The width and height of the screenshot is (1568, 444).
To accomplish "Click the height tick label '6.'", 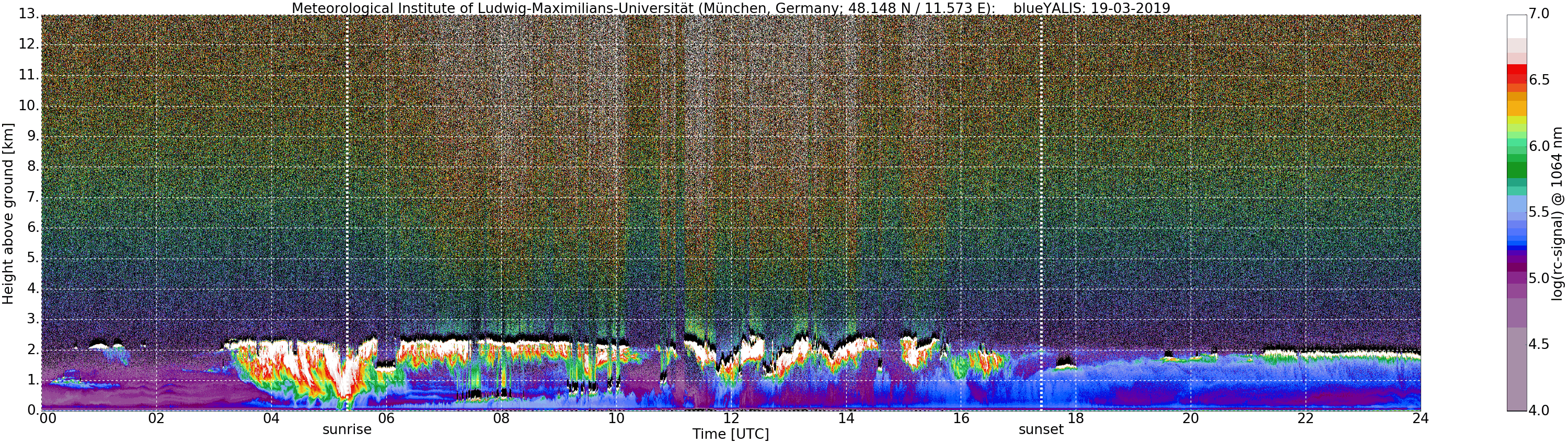I will (x=33, y=227).
